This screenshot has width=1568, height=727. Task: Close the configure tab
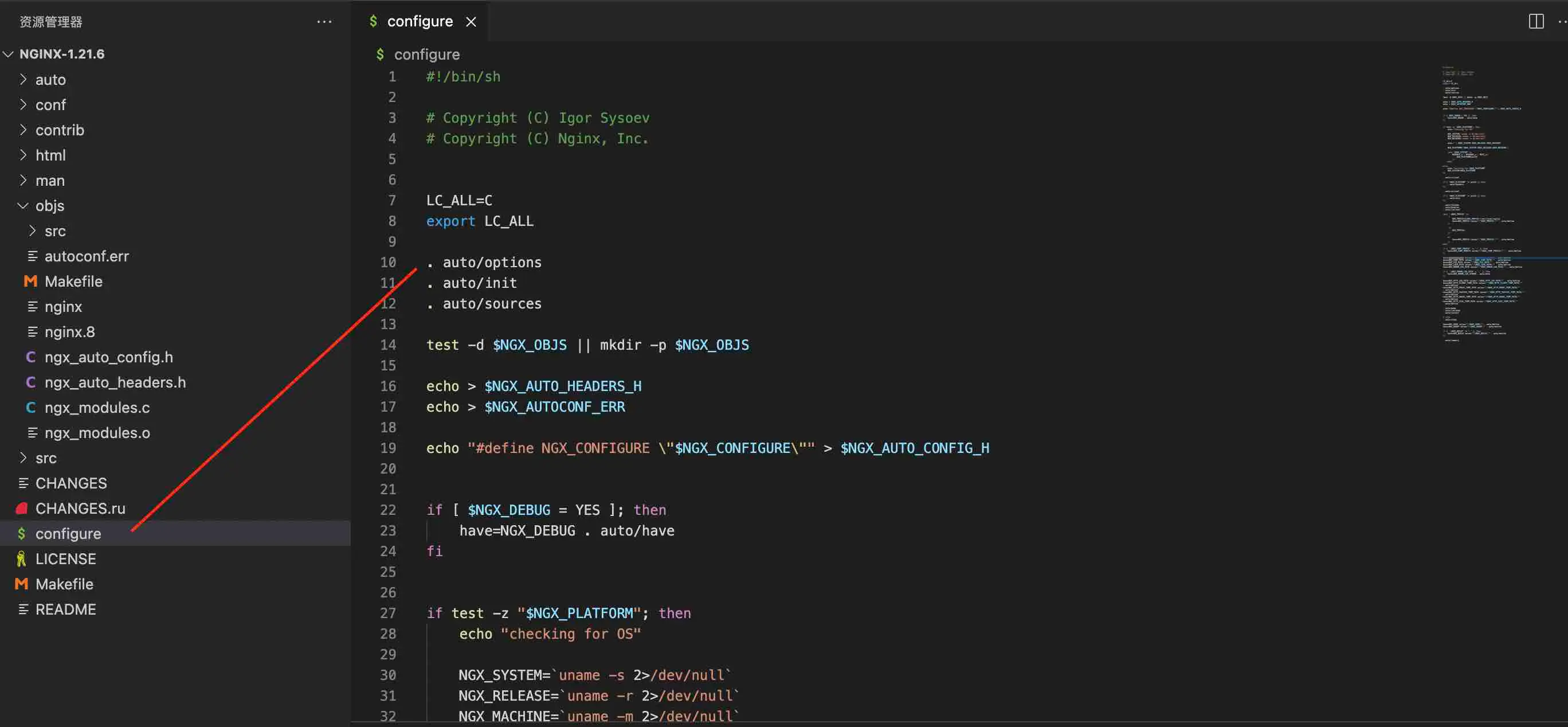471,21
